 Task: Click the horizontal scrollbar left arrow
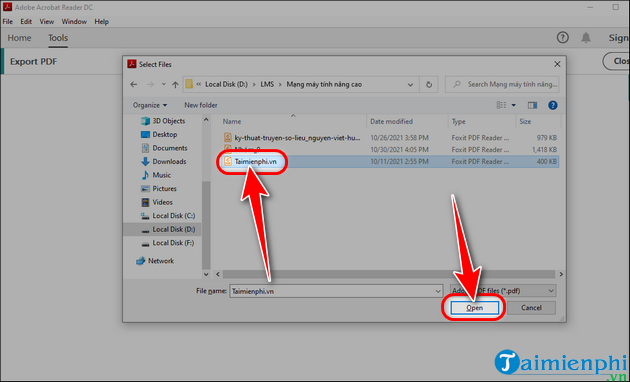218,274
